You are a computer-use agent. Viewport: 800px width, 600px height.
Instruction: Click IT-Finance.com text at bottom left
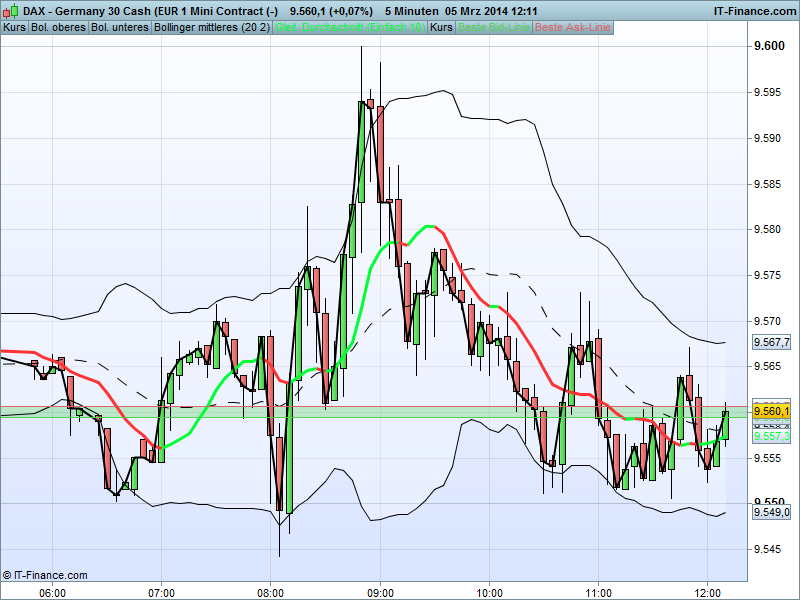pyautogui.click(x=44, y=575)
